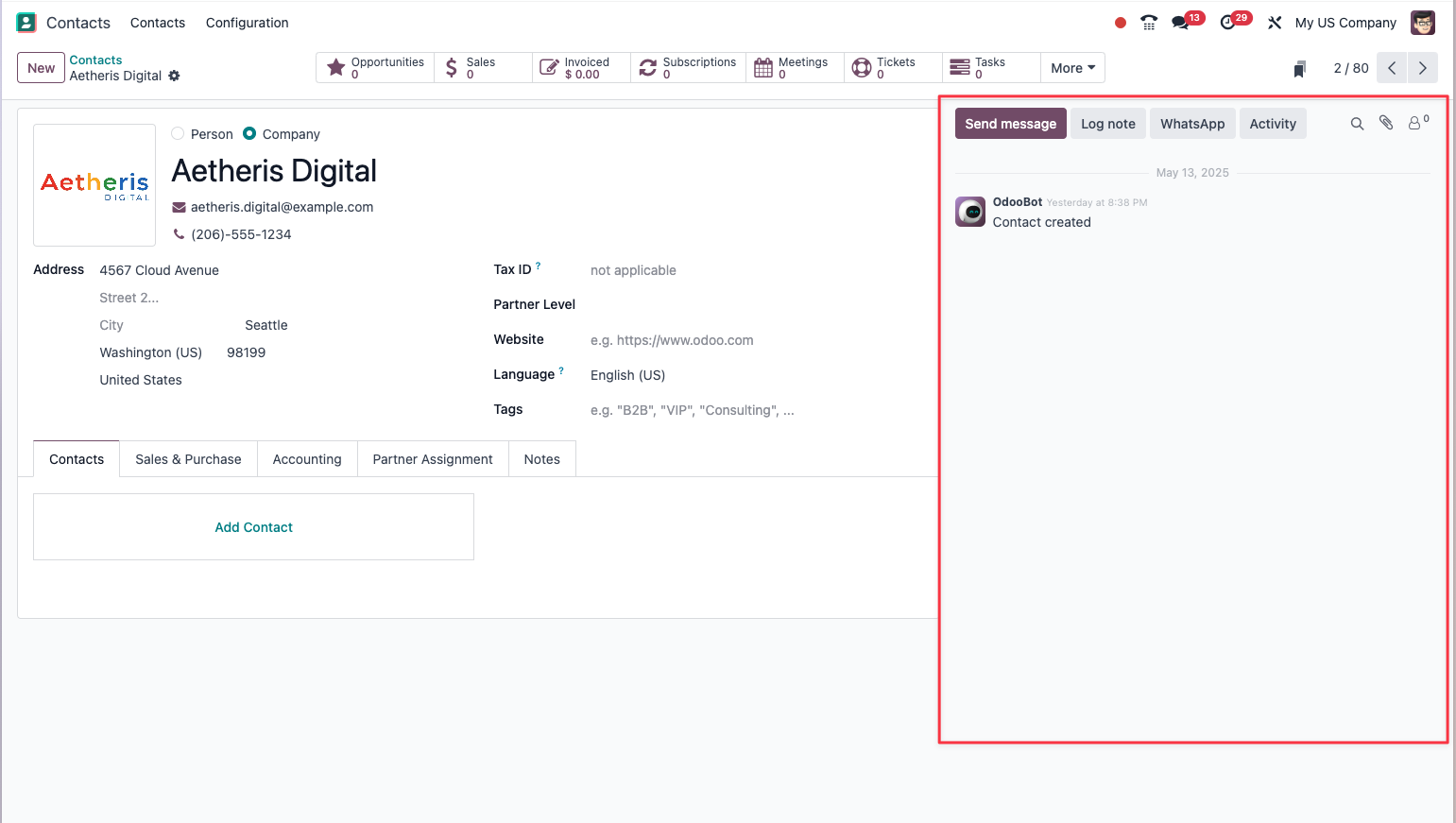Open the Invoiced stat button
The height and width of the screenshot is (823, 1456).
click(581, 68)
